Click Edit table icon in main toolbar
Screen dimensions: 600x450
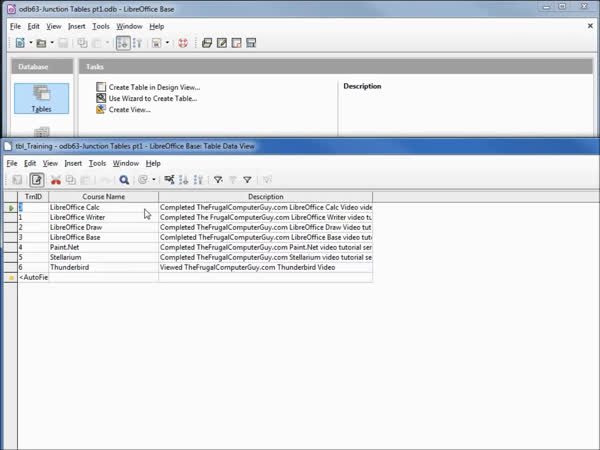(222, 43)
